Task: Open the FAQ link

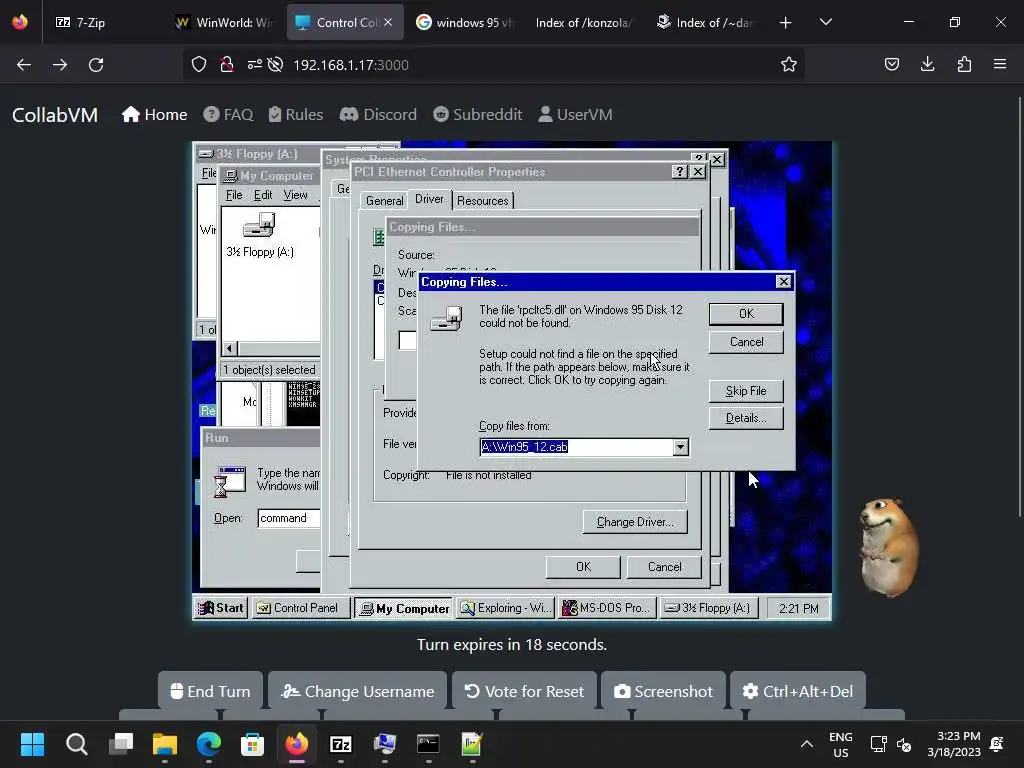Action: click(228, 115)
